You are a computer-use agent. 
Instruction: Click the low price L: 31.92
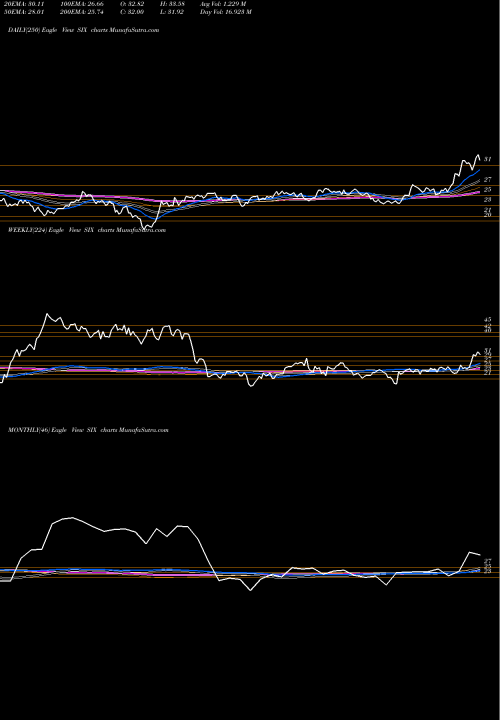[170, 12]
